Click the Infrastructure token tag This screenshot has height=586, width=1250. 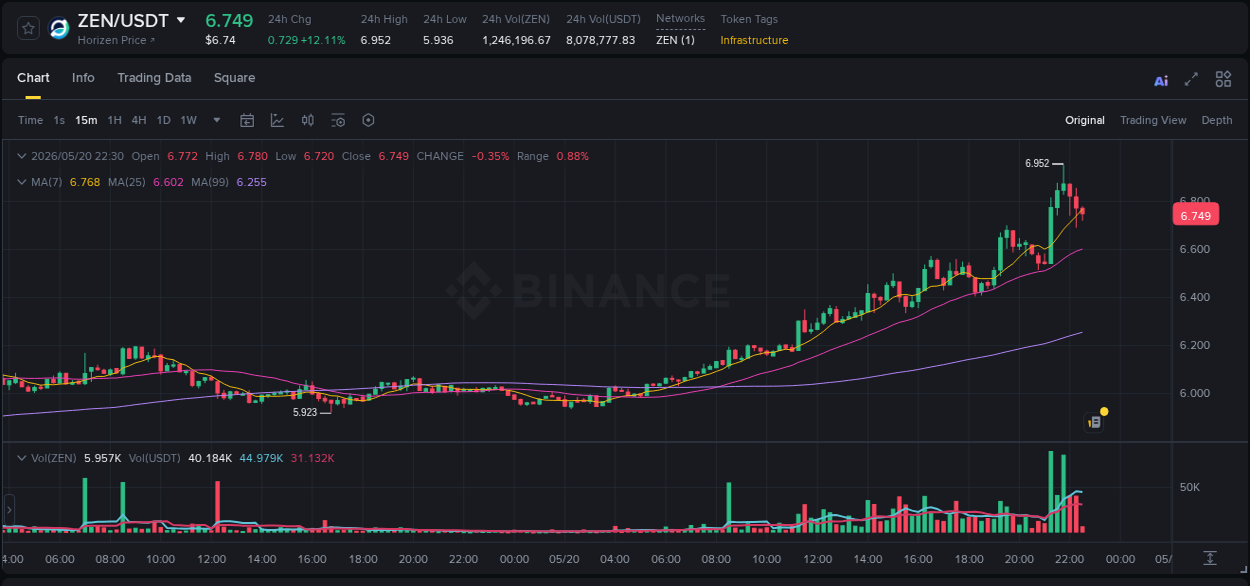pyautogui.click(x=754, y=40)
